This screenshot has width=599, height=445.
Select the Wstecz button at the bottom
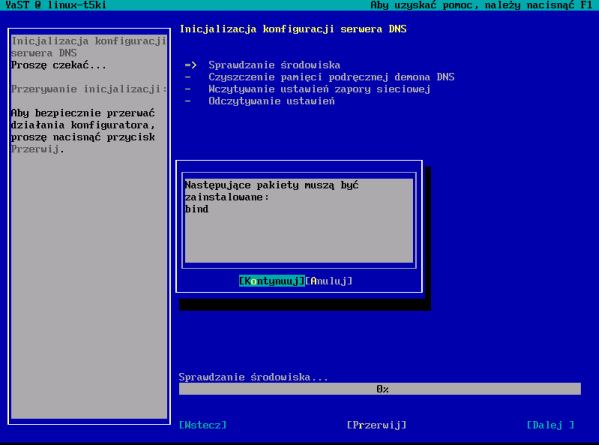pos(203,425)
